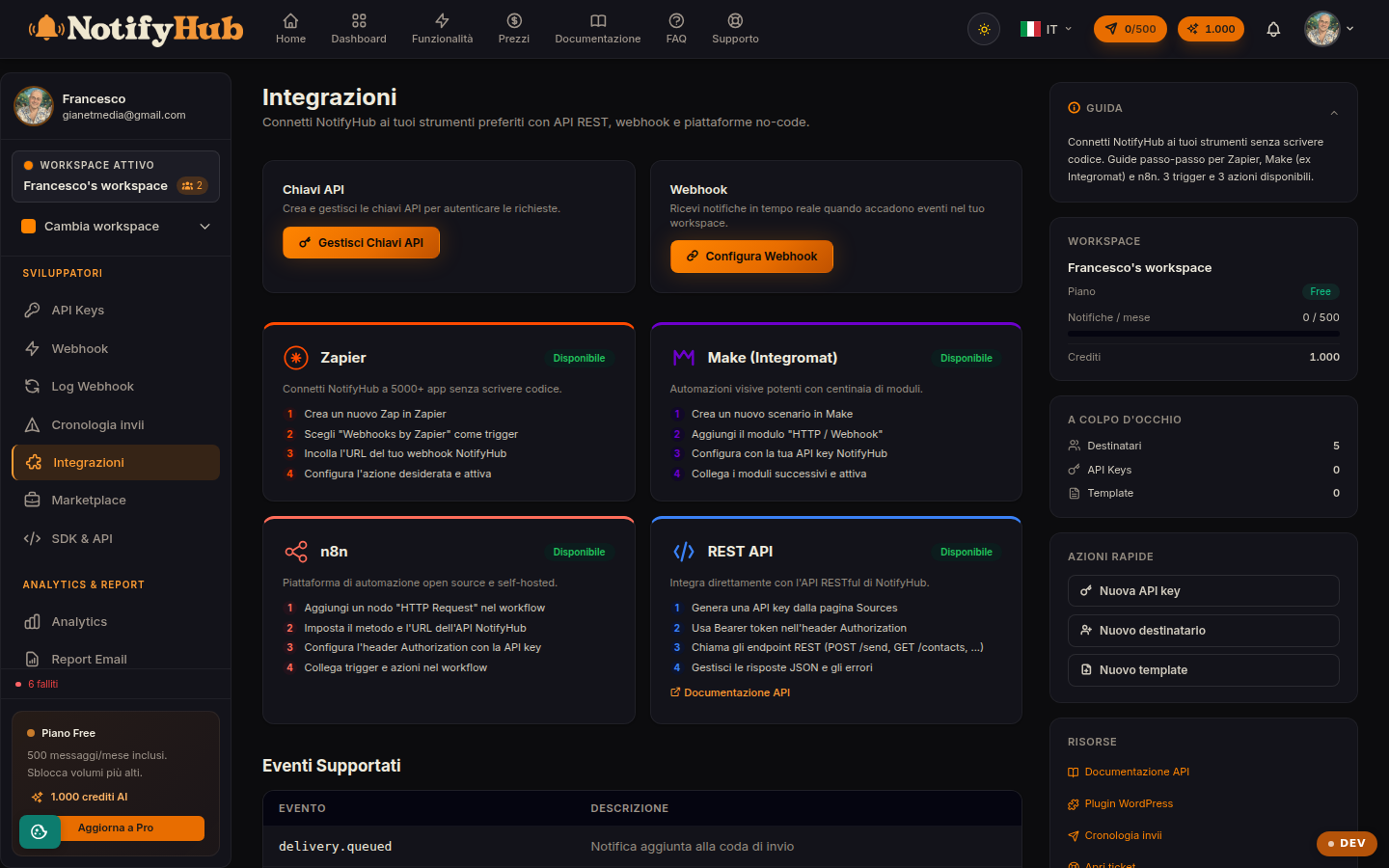Click the Guida info icon
The width and height of the screenshot is (1389, 868).
[x=1074, y=108]
